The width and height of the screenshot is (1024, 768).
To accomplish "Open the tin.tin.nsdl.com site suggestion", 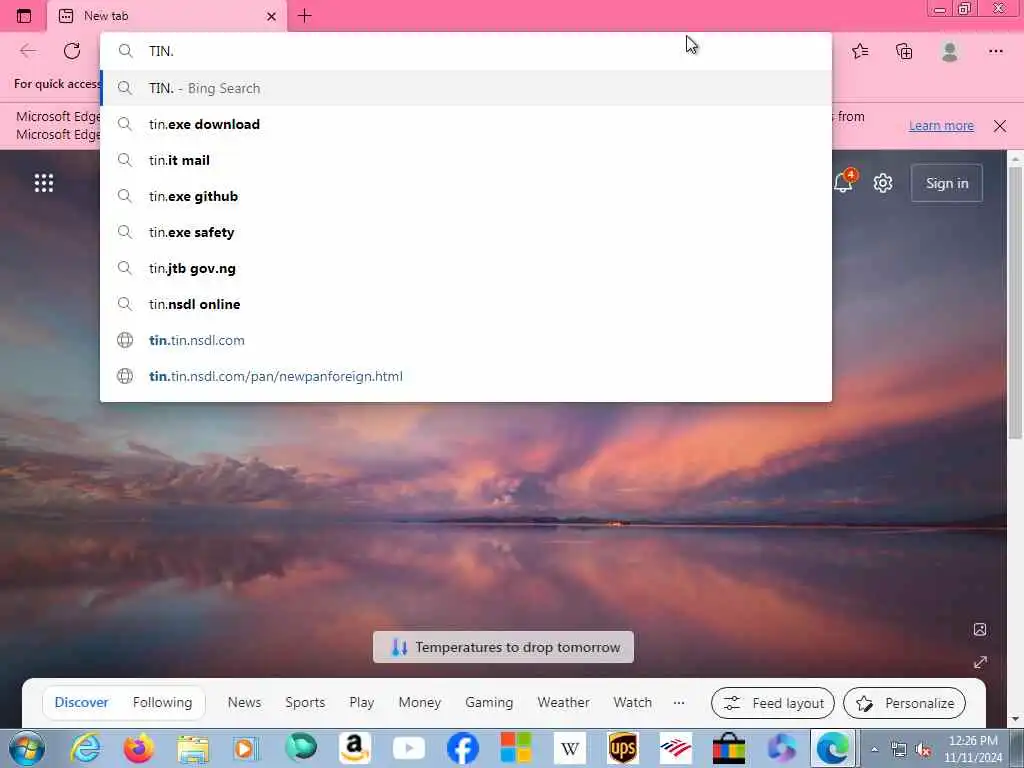I will point(466,340).
